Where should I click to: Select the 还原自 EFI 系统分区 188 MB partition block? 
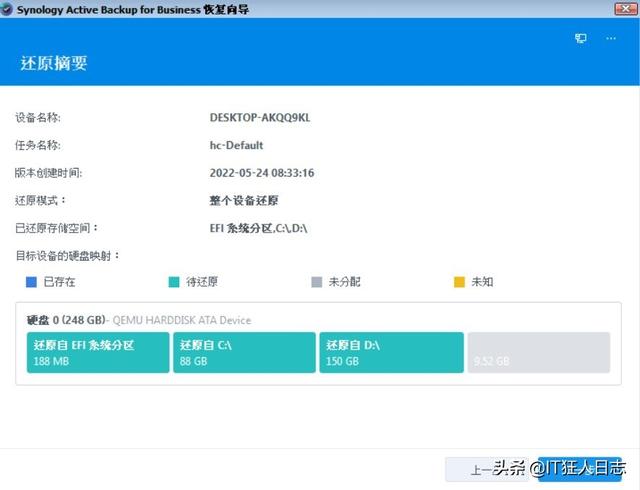98,352
